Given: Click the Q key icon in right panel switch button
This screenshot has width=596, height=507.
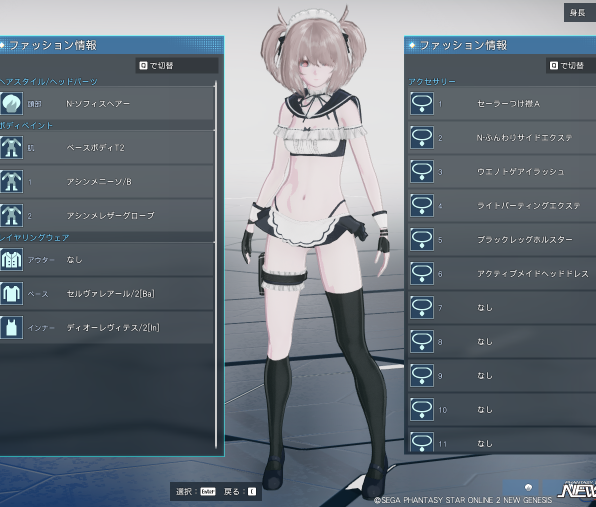Looking at the screenshot, I should tap(553, 66).
